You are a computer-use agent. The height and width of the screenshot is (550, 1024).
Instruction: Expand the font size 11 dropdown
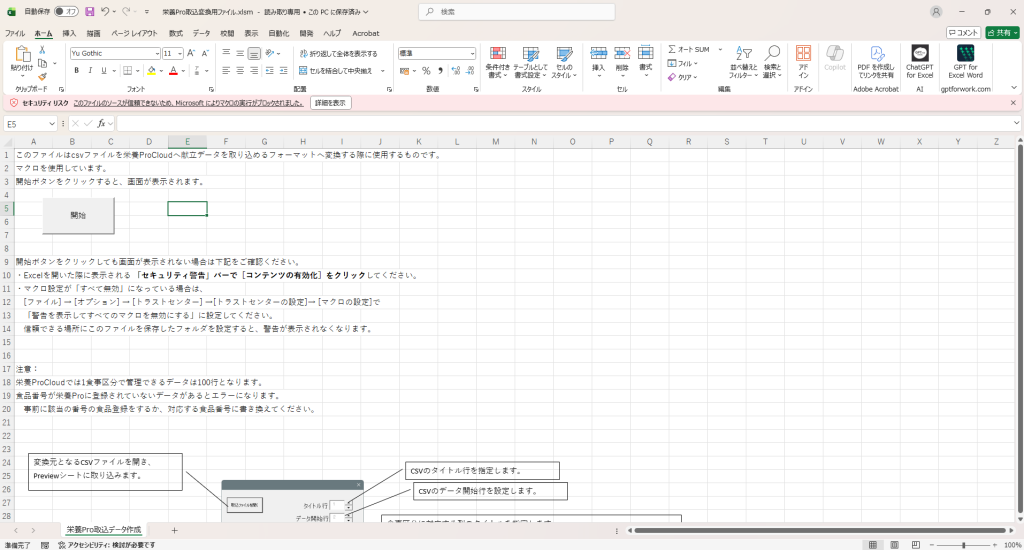point(180,53)
